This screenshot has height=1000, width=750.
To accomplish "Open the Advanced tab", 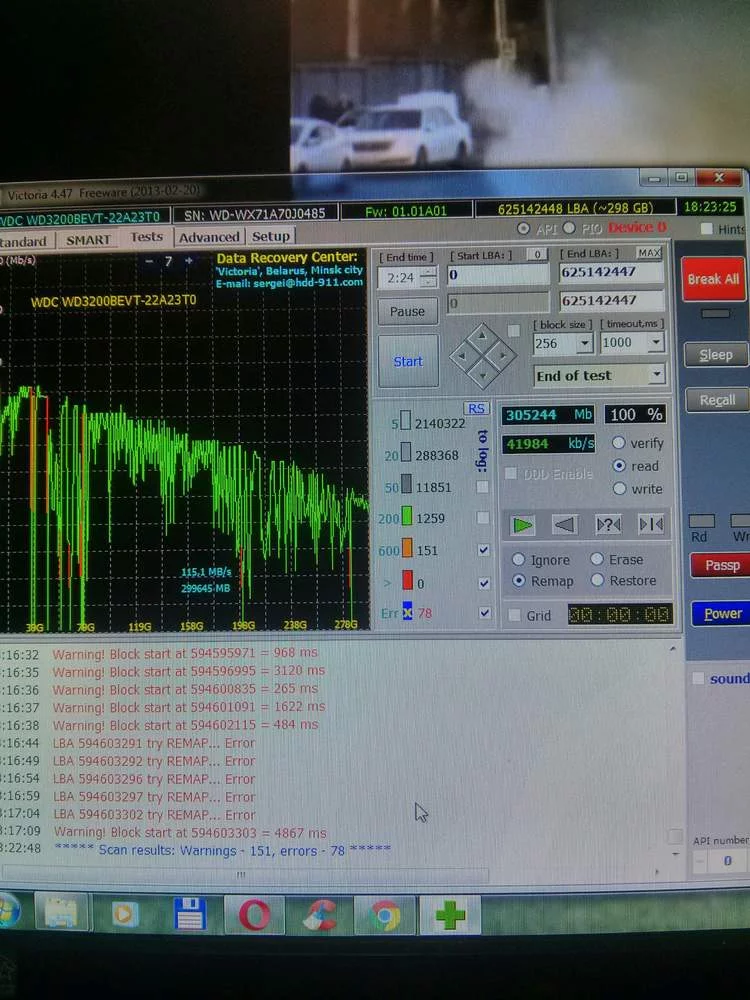I will tap(209, 237).
